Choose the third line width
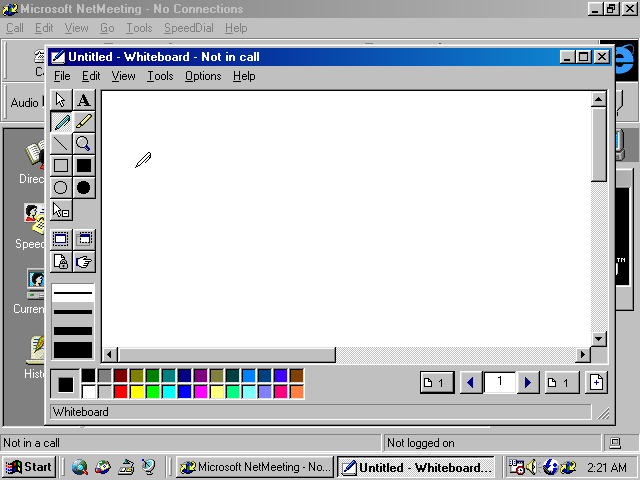Screen dimensions: 640x480 tap(73, 331)
